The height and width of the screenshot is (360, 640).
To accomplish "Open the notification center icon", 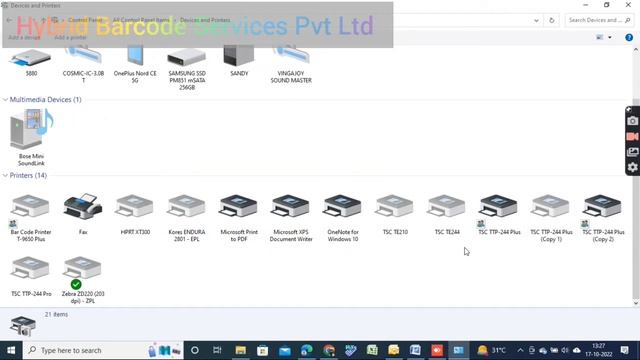I will click(x=624, y=350).
